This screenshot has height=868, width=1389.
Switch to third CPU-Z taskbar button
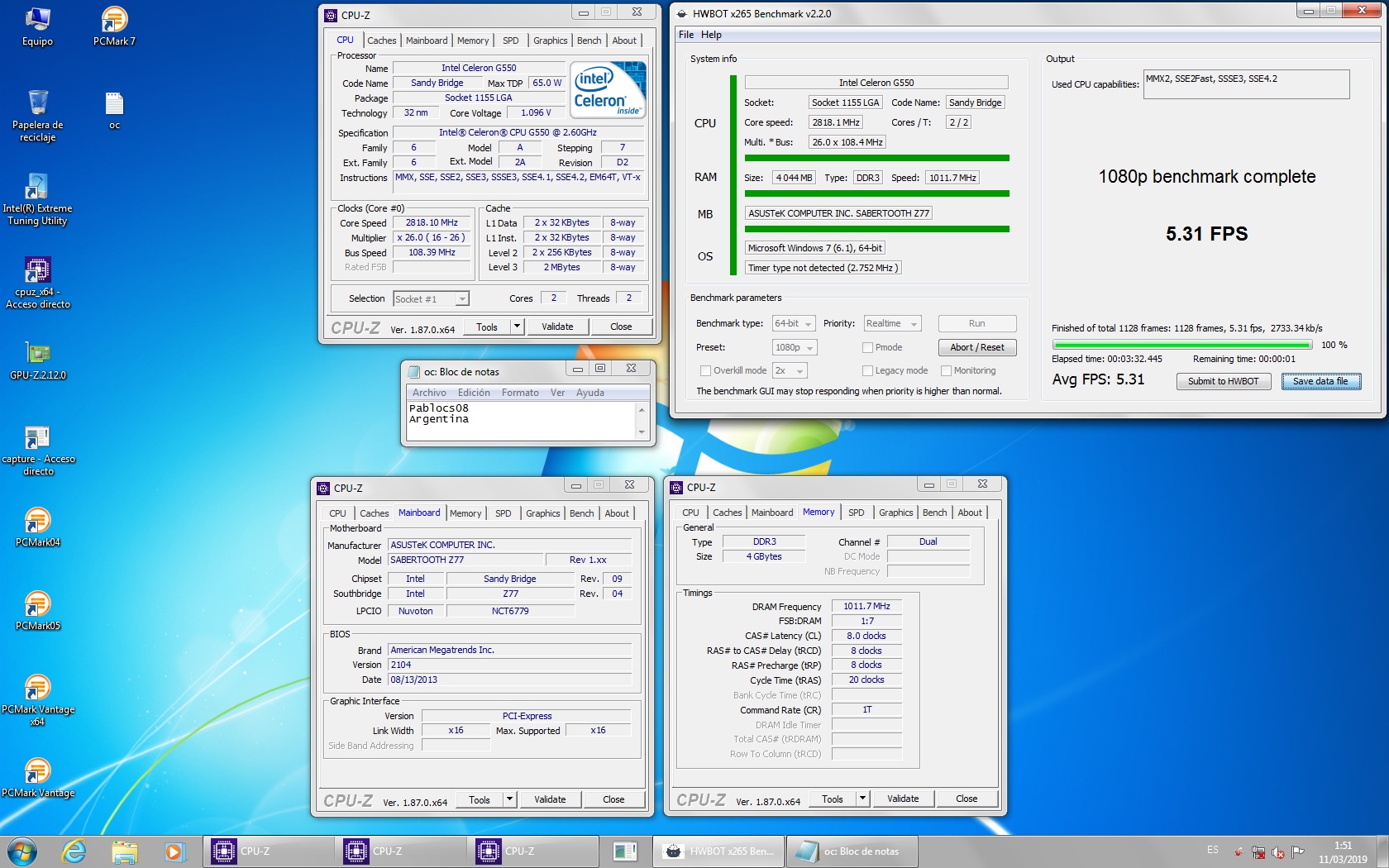pyautogui.click(x=532, y=851)
